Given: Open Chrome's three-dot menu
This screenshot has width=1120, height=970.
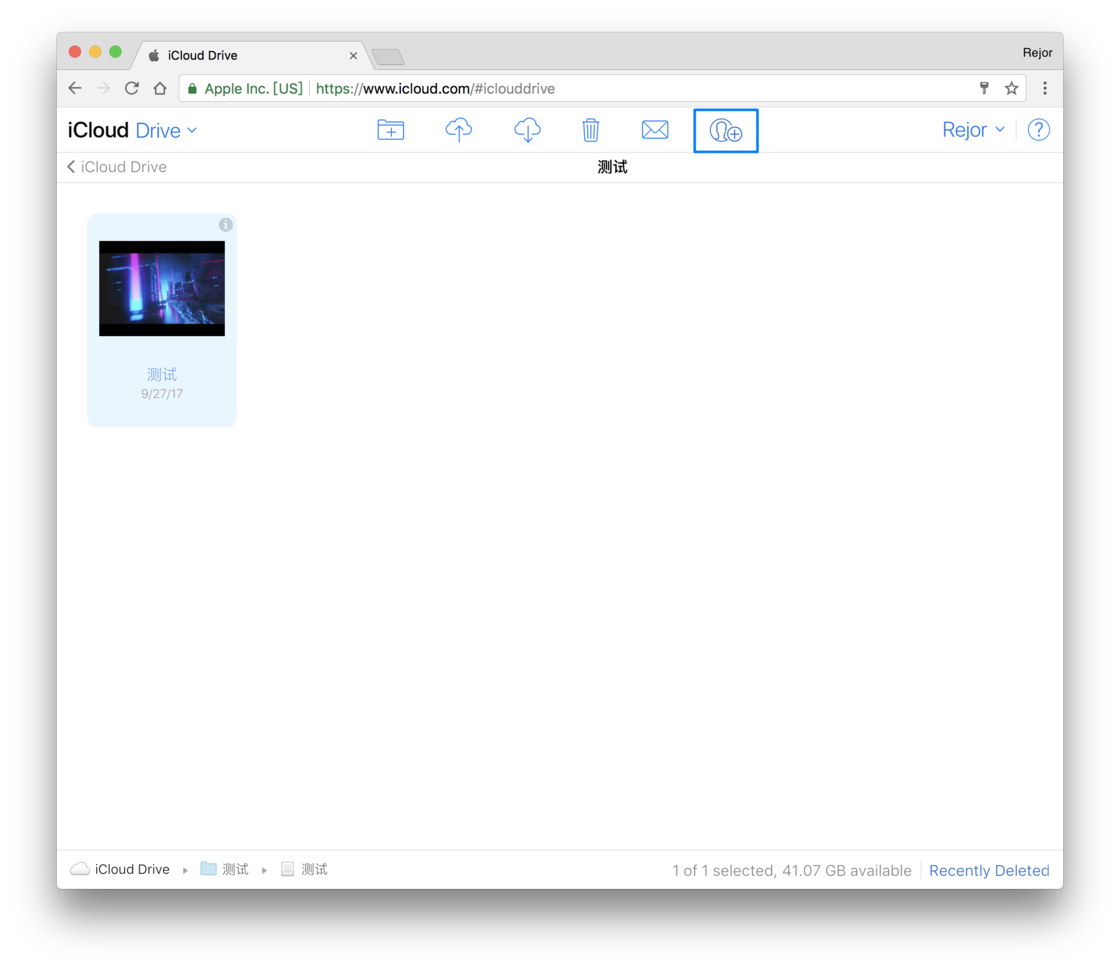Looking at the screenshot, I should (1044, 88).
